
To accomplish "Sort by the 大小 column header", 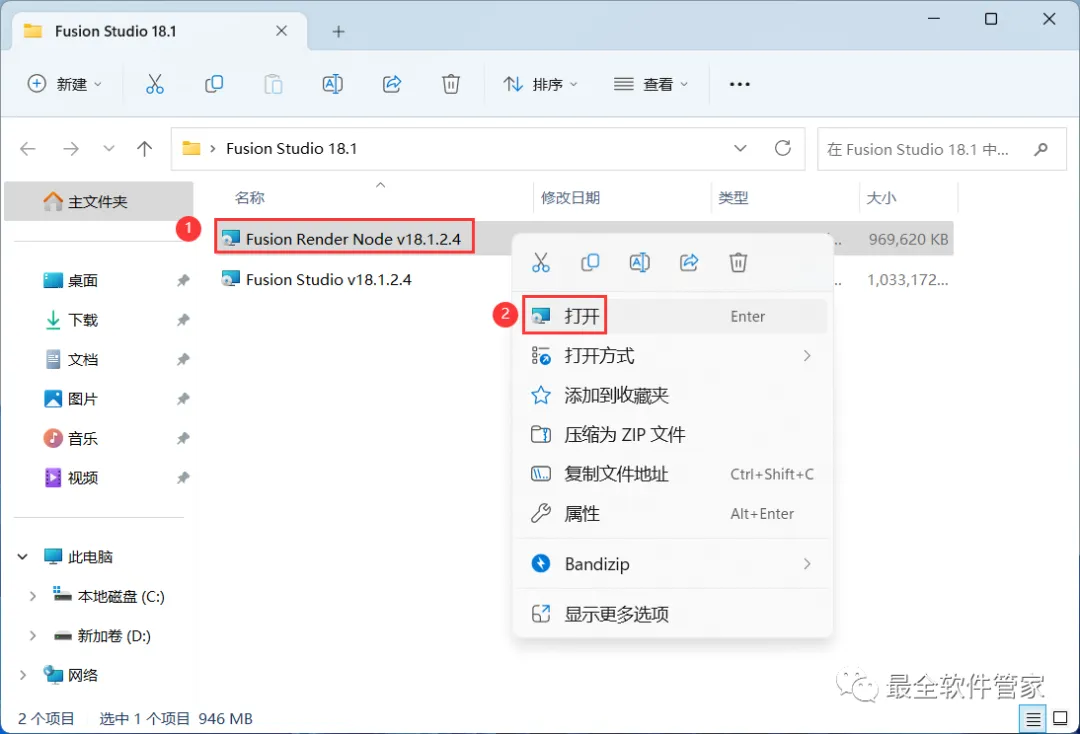I will [881, 198].
